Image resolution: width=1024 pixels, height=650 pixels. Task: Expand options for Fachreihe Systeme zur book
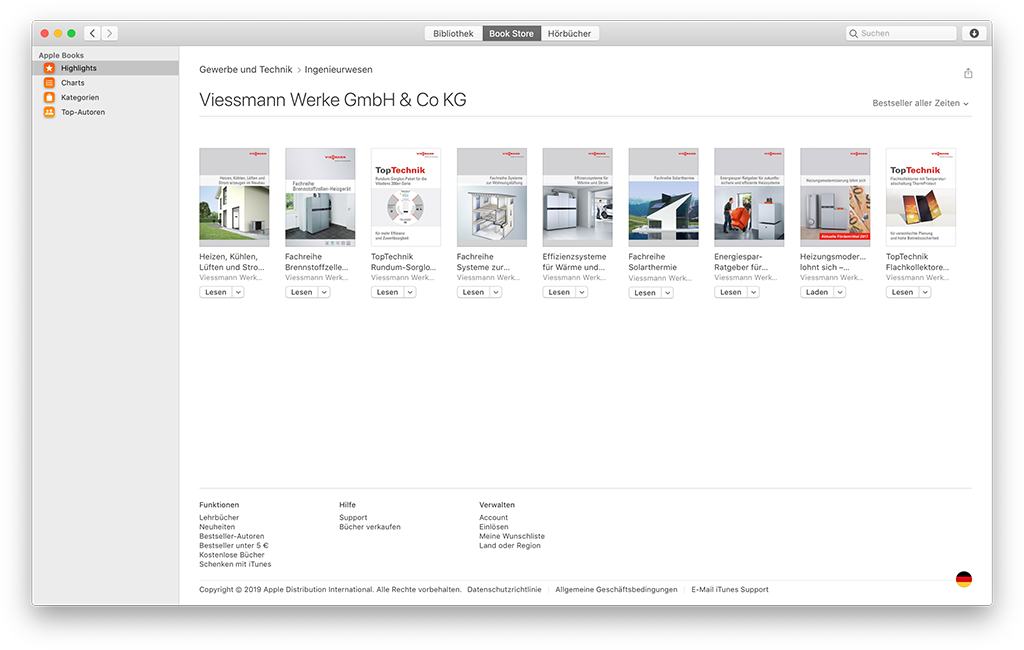(x=496, y=292)
